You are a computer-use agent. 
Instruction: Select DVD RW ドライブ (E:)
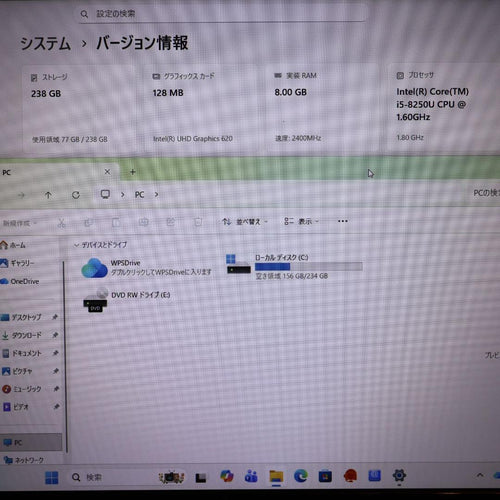(x=127, y=300)
